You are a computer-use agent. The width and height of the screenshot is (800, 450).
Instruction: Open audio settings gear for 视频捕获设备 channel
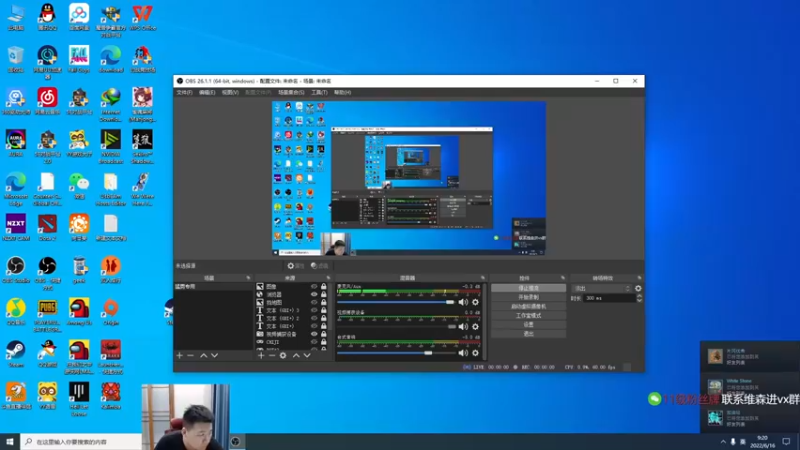click(x=476, y=327)
